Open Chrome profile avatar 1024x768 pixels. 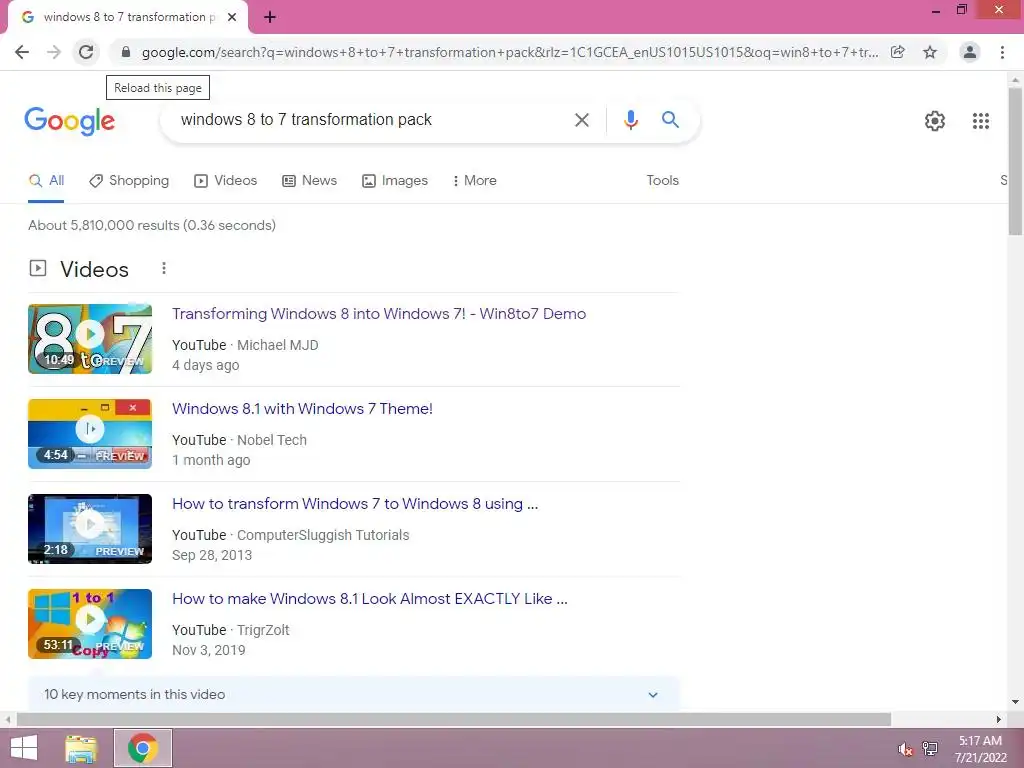click(970, 52)
